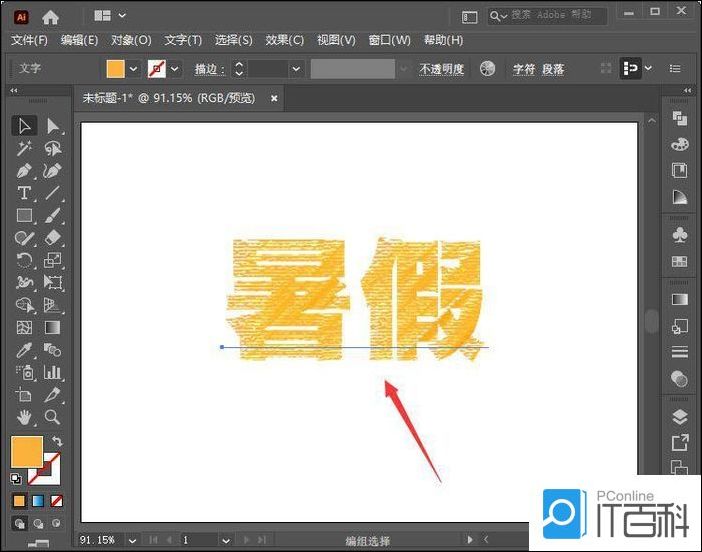Viewport: 702px width, 552px height.
Task: Open the 文字(T) menu
Action: (183, 40)
